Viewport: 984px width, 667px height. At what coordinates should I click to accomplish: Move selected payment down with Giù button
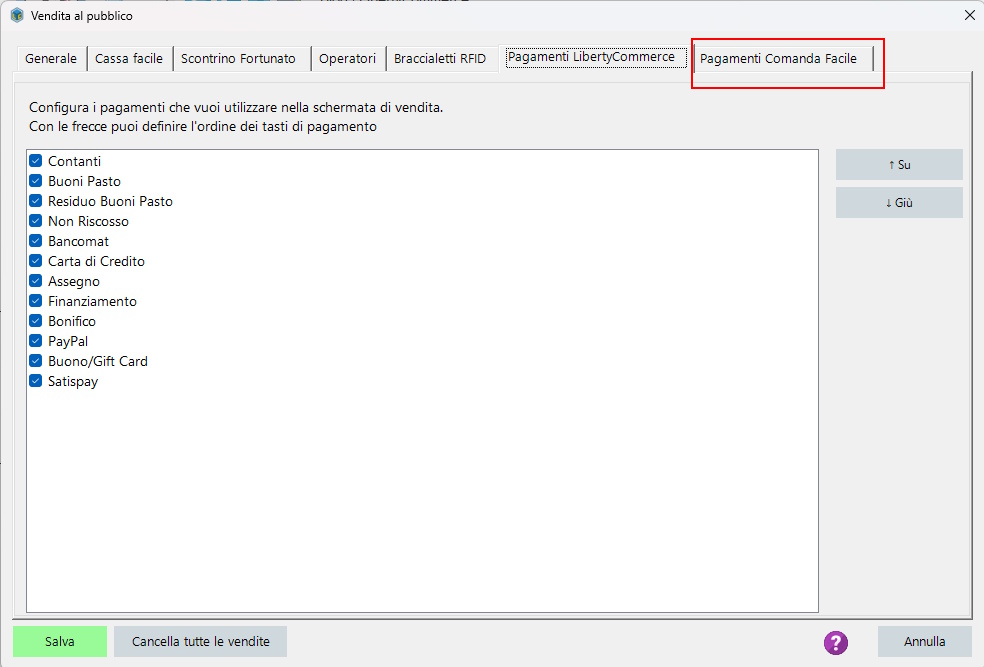pyautogui.click(x=899, y=203)
